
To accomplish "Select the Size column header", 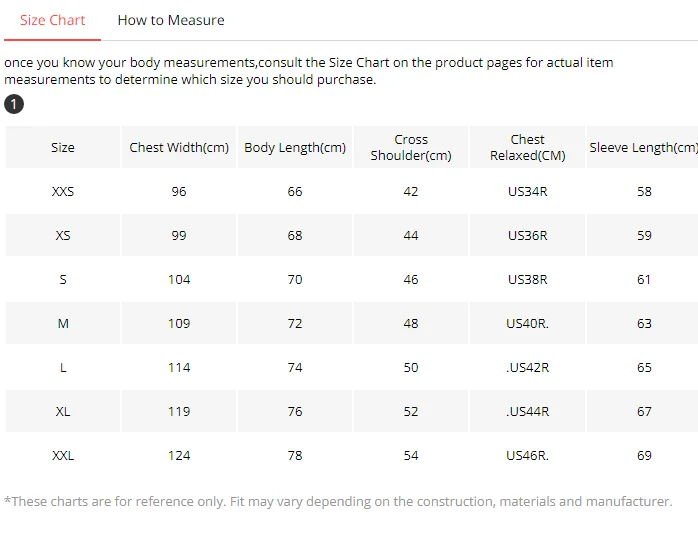I will 63,147.
